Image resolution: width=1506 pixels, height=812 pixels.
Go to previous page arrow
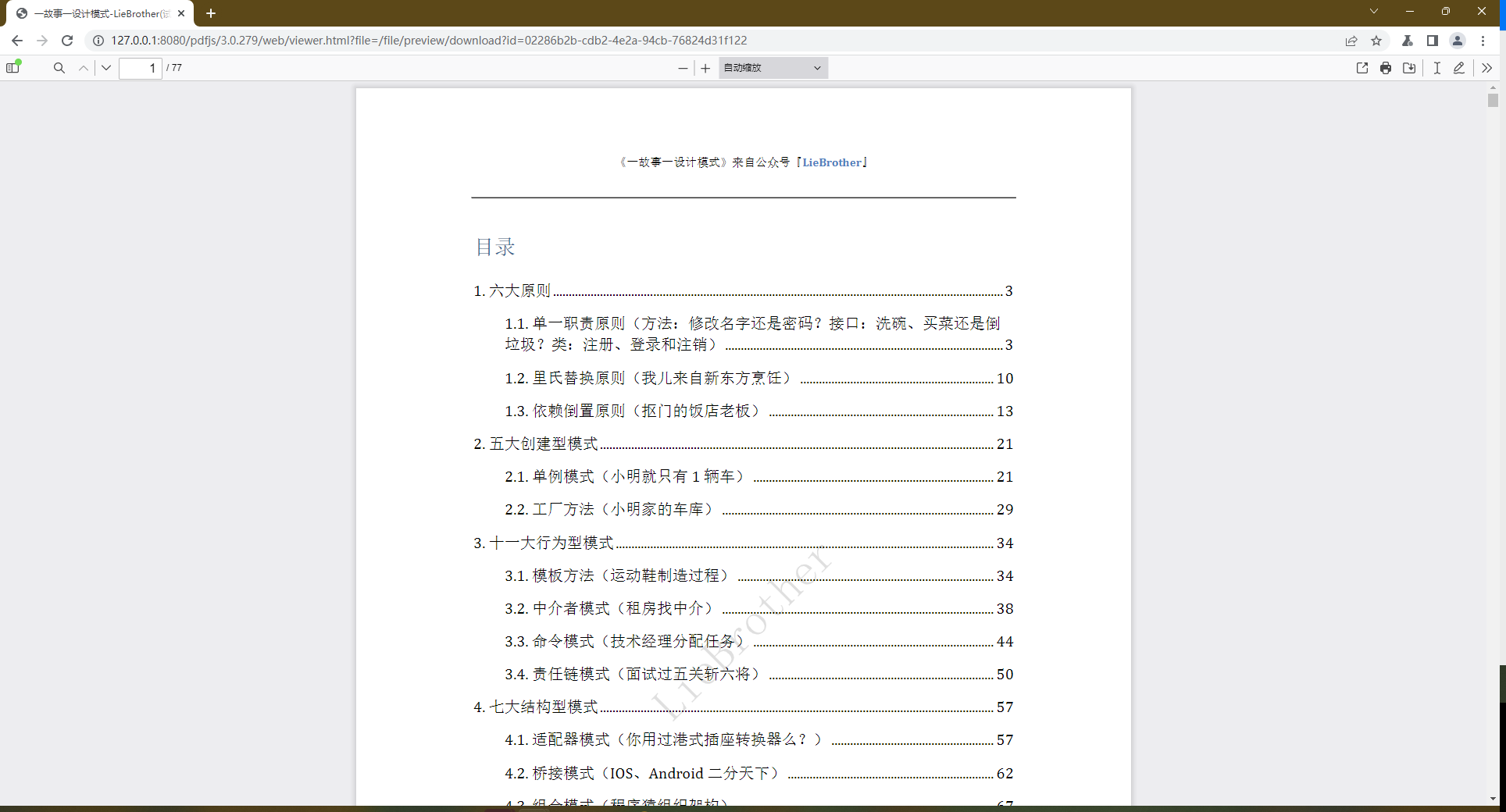point(84,68)
